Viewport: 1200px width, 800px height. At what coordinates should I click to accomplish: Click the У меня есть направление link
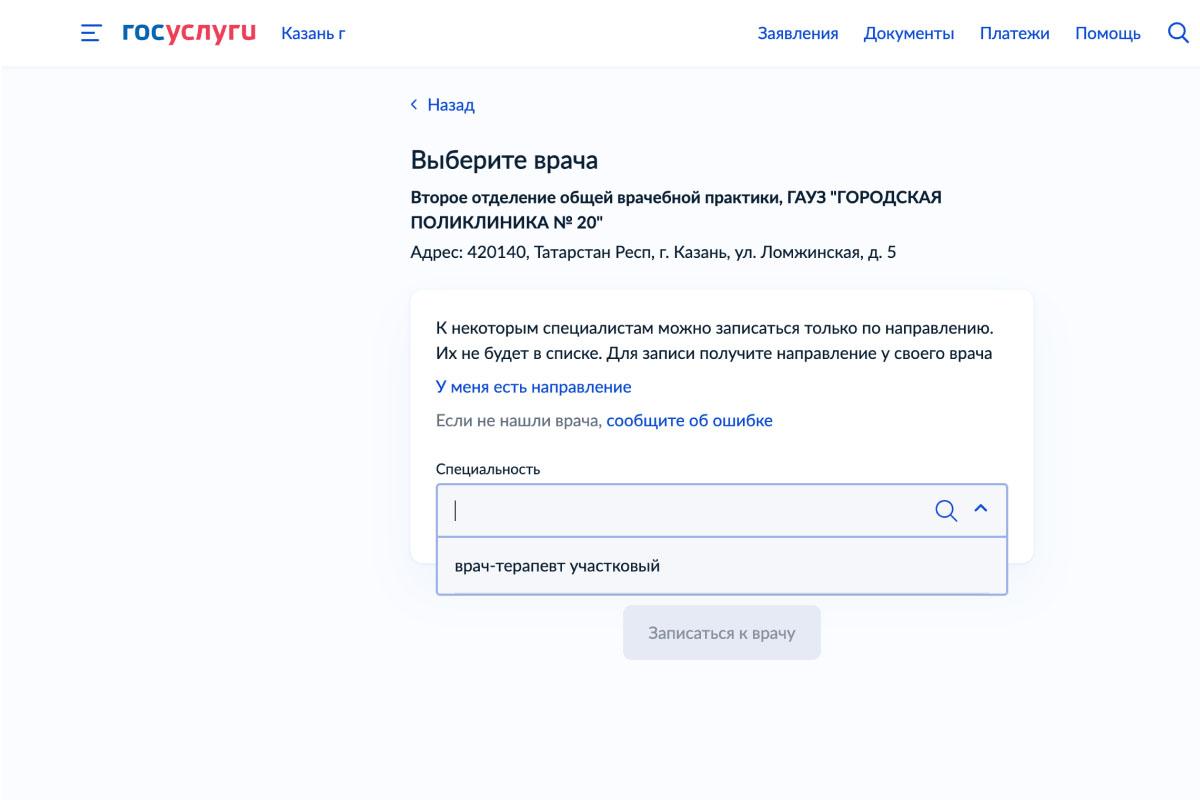click(x=533, y=387)
